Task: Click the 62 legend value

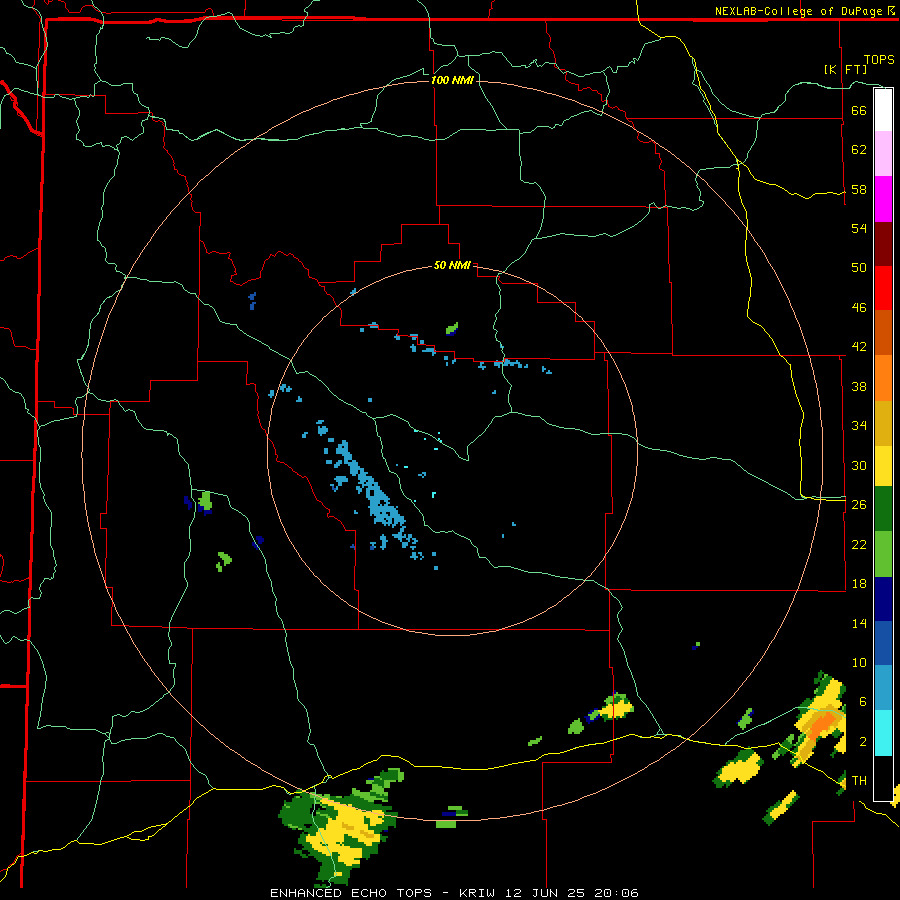Action: (x=859, y=150)
